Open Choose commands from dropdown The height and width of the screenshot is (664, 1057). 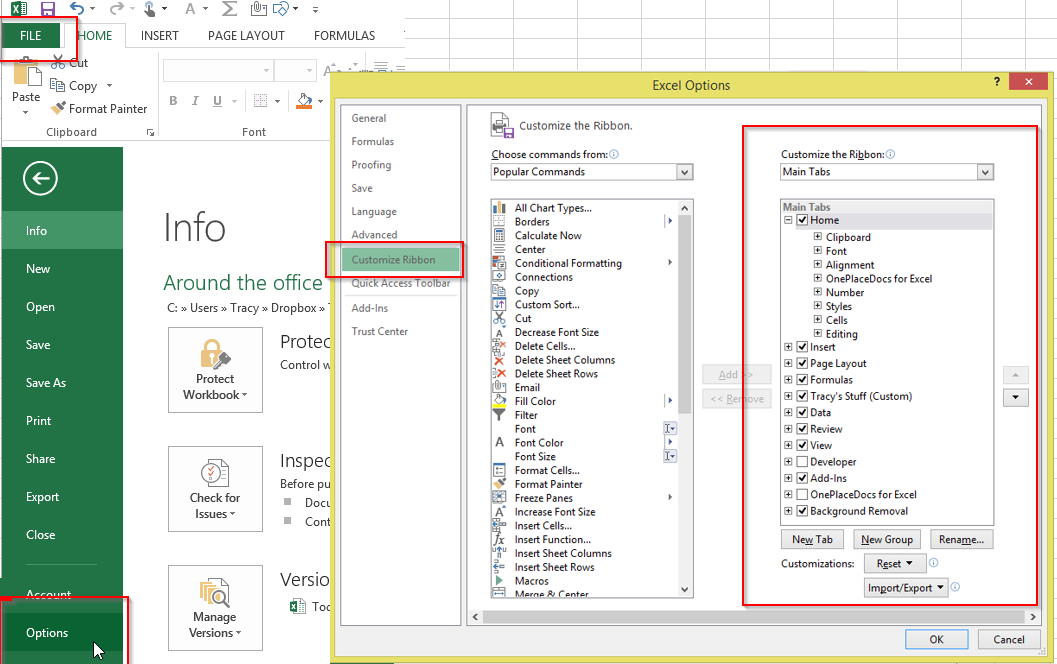(x=685, y=172)
